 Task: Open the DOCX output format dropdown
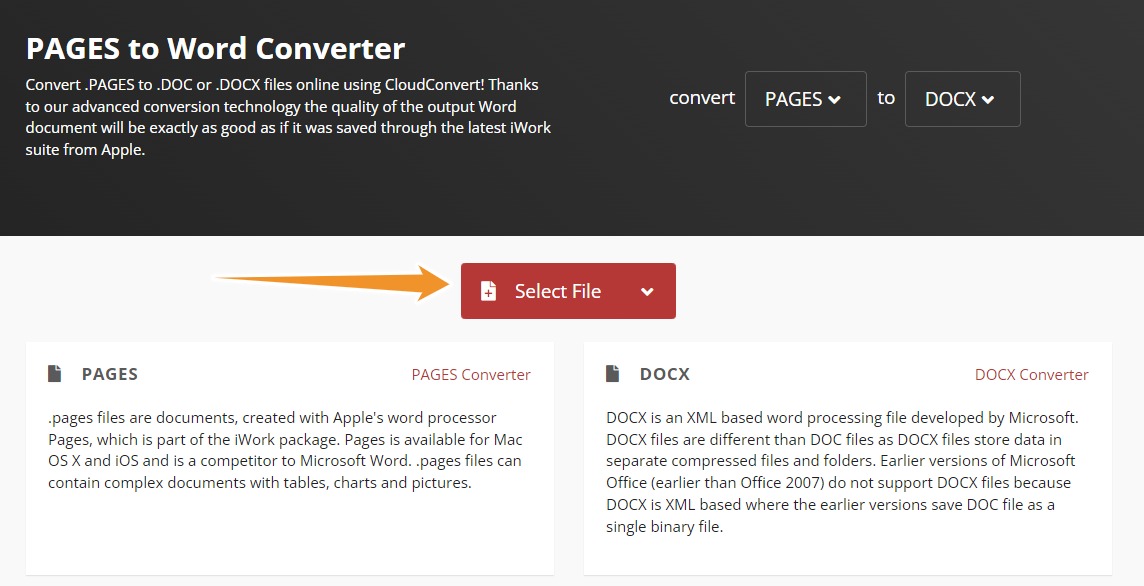(x=961, y=98)
